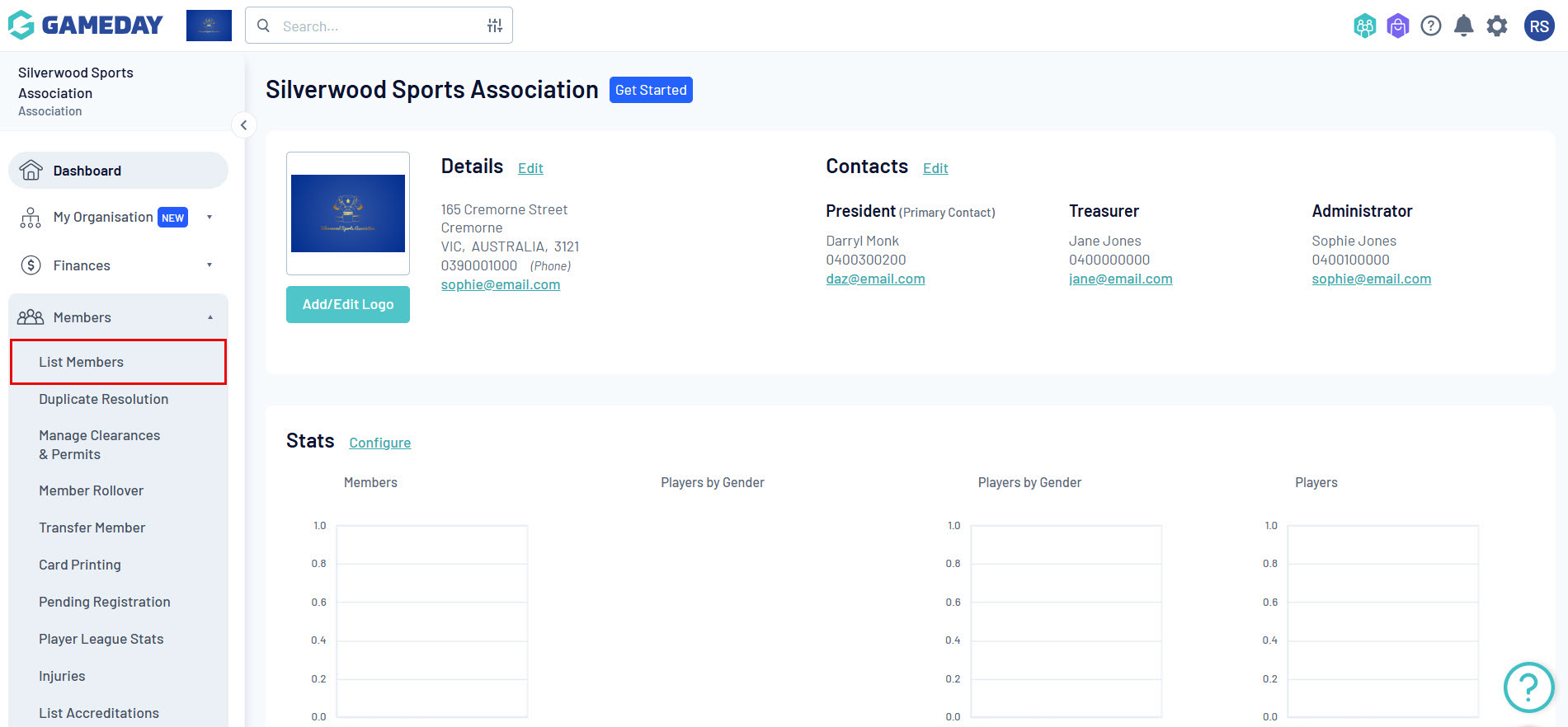
Task: Click jane@email.com email link
Action: [x=1121, y=279]
